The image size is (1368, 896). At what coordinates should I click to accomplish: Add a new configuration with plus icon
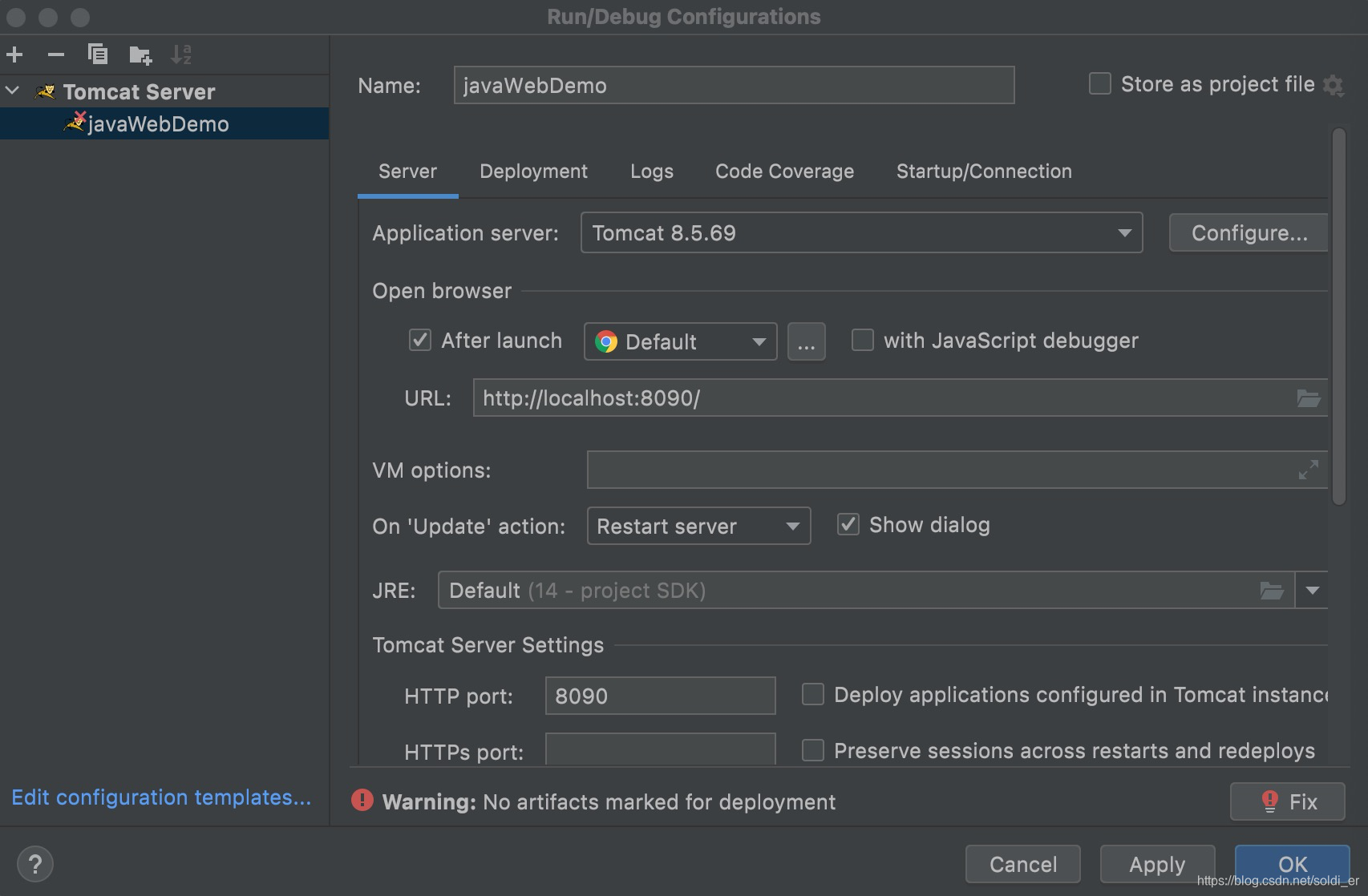click(14, 54)
